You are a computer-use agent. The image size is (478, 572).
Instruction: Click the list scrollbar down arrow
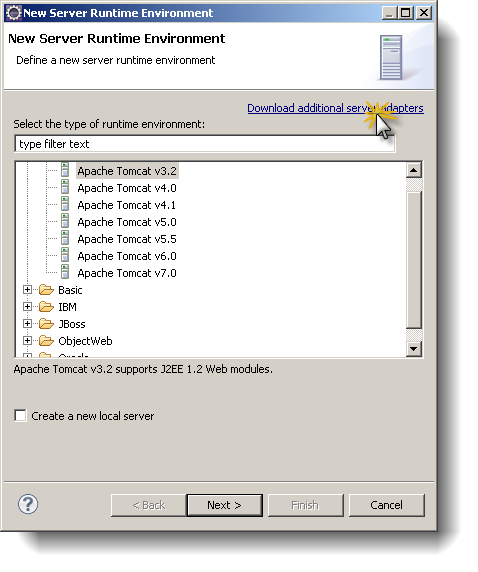(x=414, y=348)
